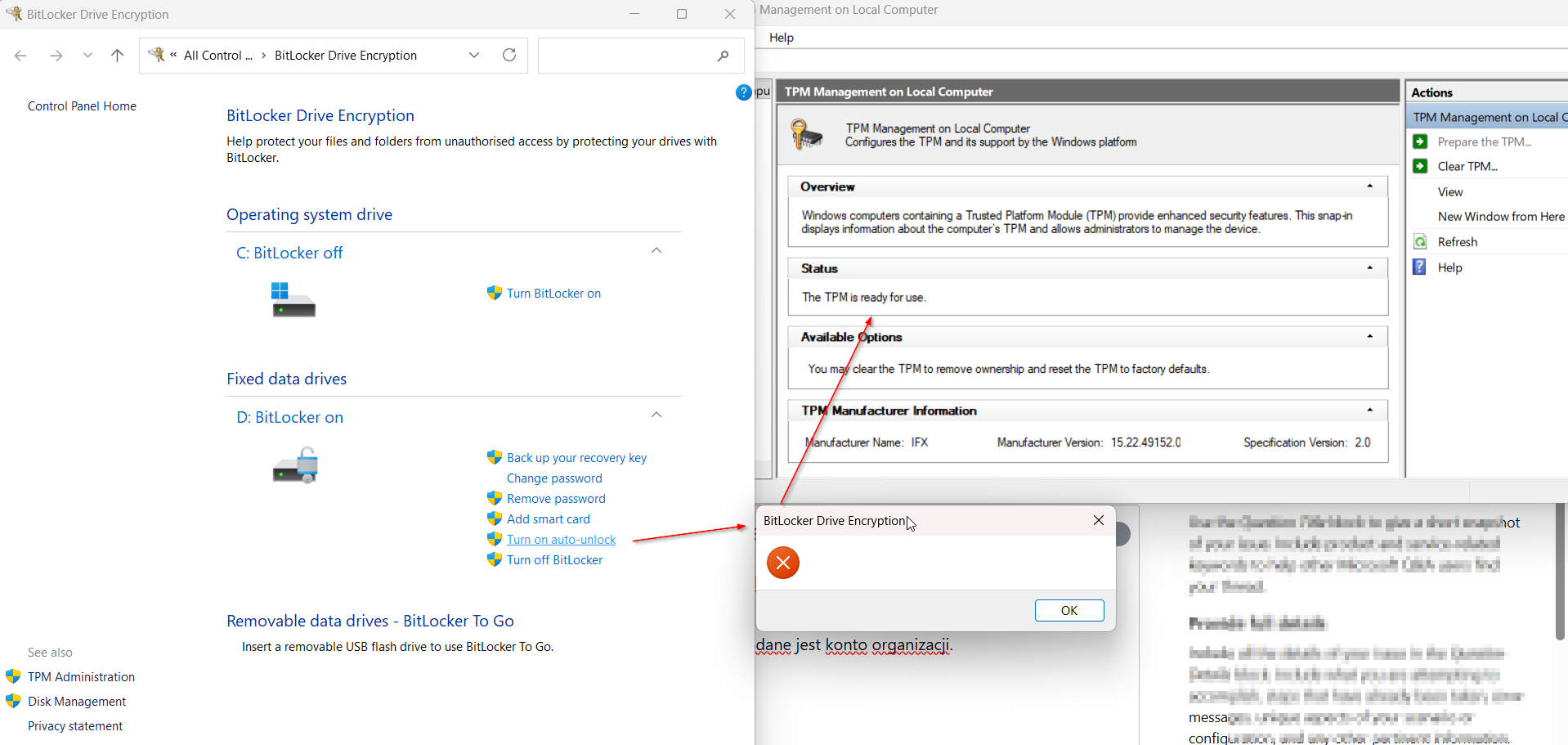
Task: Click shield icon beside Turn BitLocker on
Action: (495, 293)
